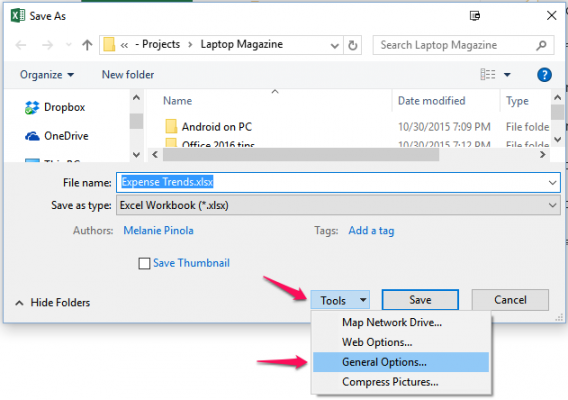Click the window snapshot icon in title bar

pos(475,16)
